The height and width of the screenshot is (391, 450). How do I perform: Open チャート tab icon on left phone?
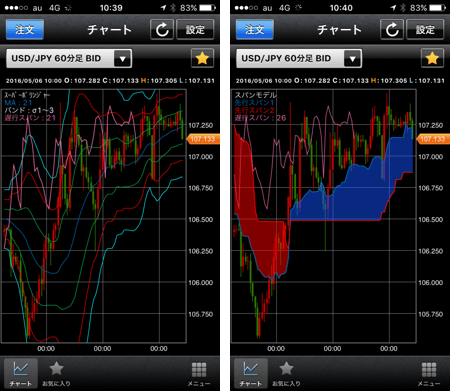coord(21,373)
